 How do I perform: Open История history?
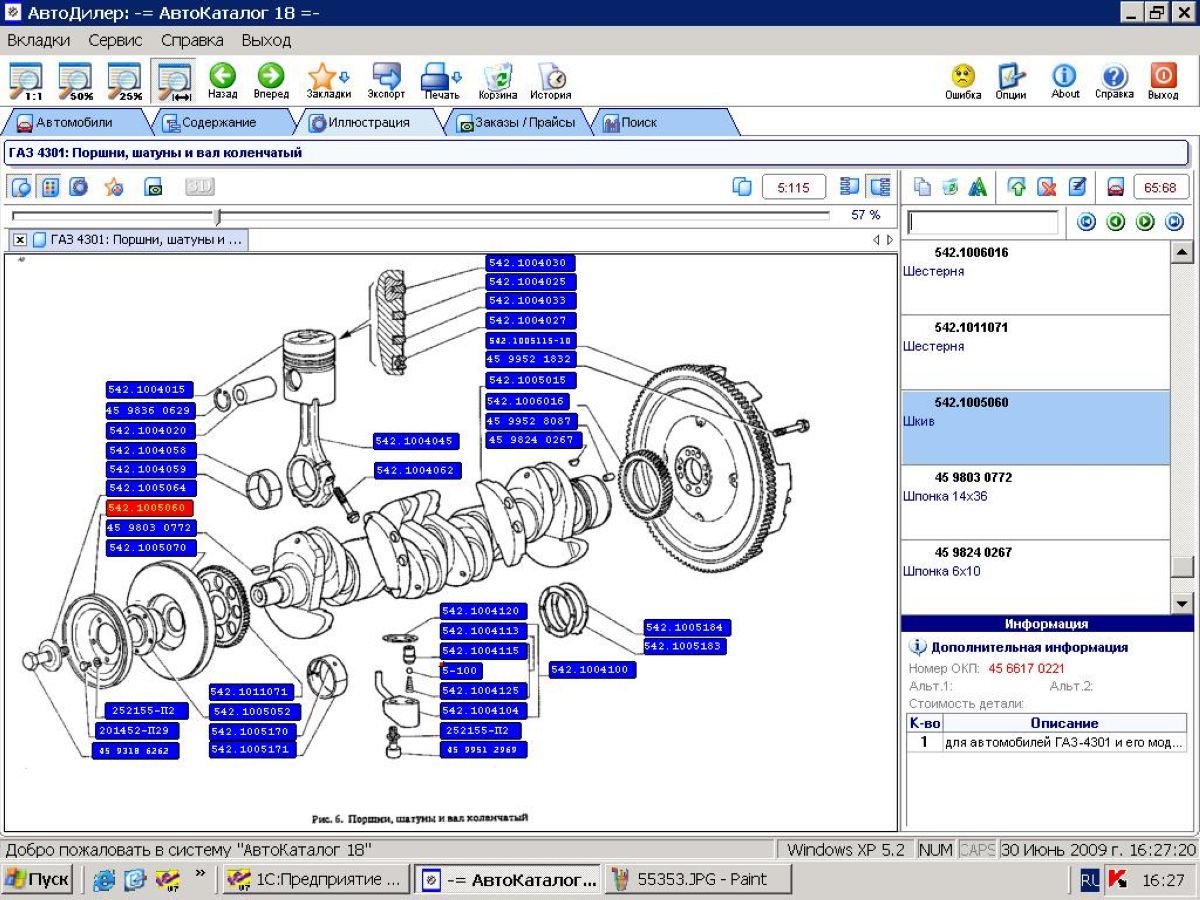(x=550, y=78)
